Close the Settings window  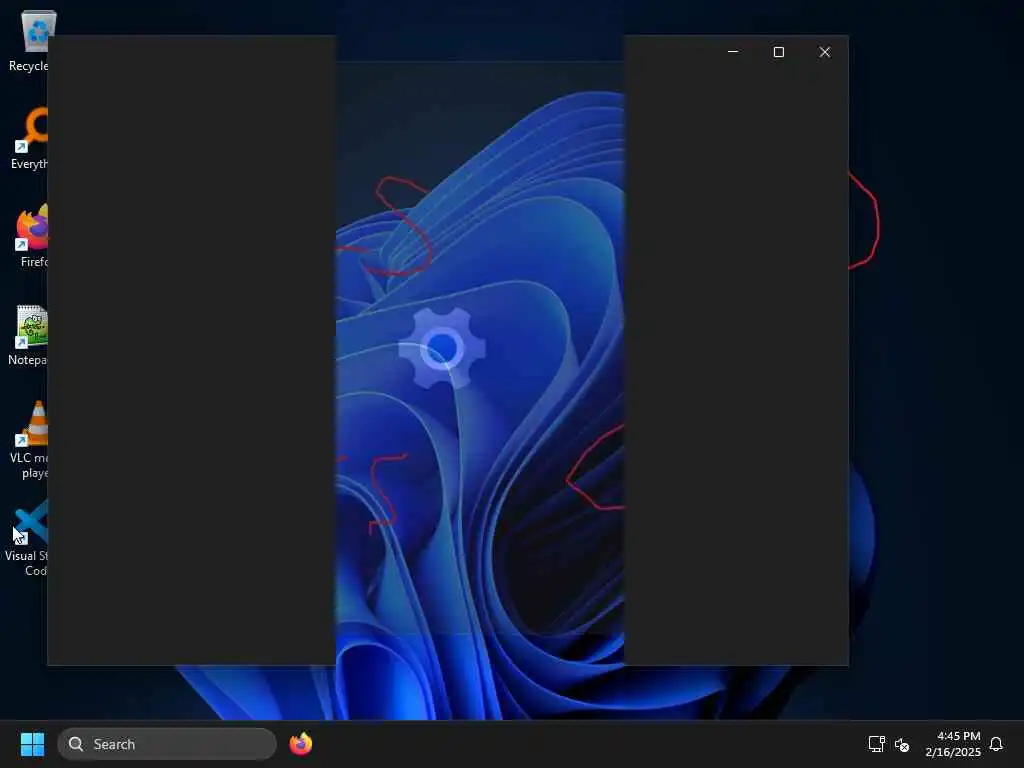click(825, 52)
